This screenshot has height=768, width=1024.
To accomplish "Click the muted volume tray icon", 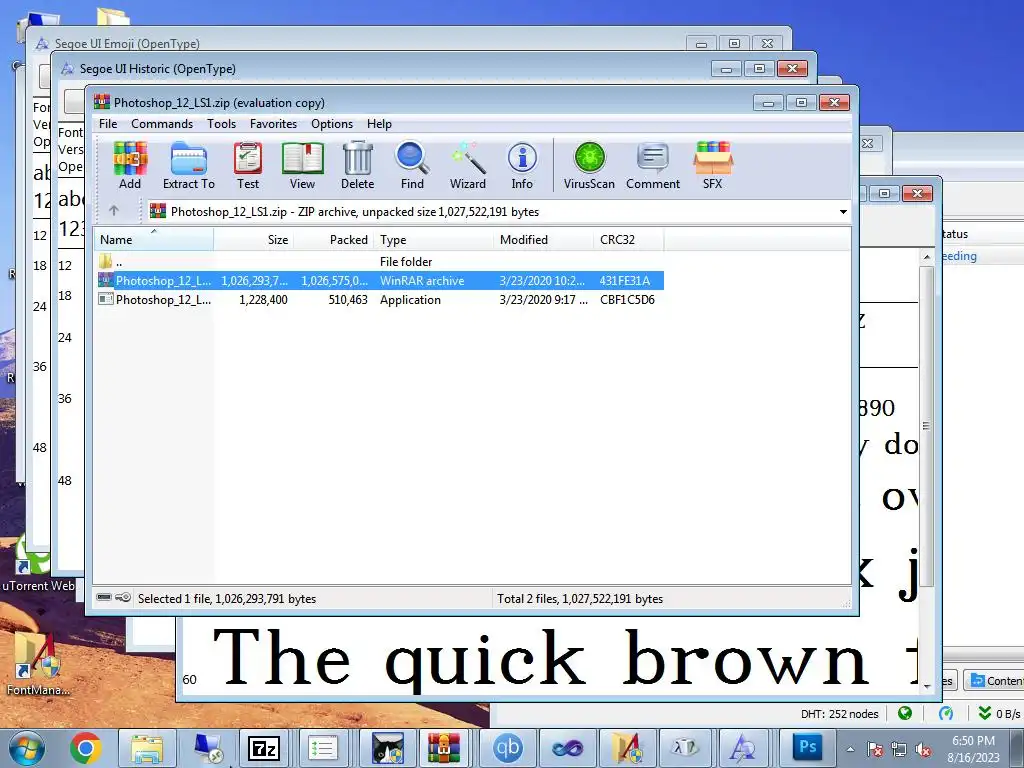I will [x=923, y=749].
